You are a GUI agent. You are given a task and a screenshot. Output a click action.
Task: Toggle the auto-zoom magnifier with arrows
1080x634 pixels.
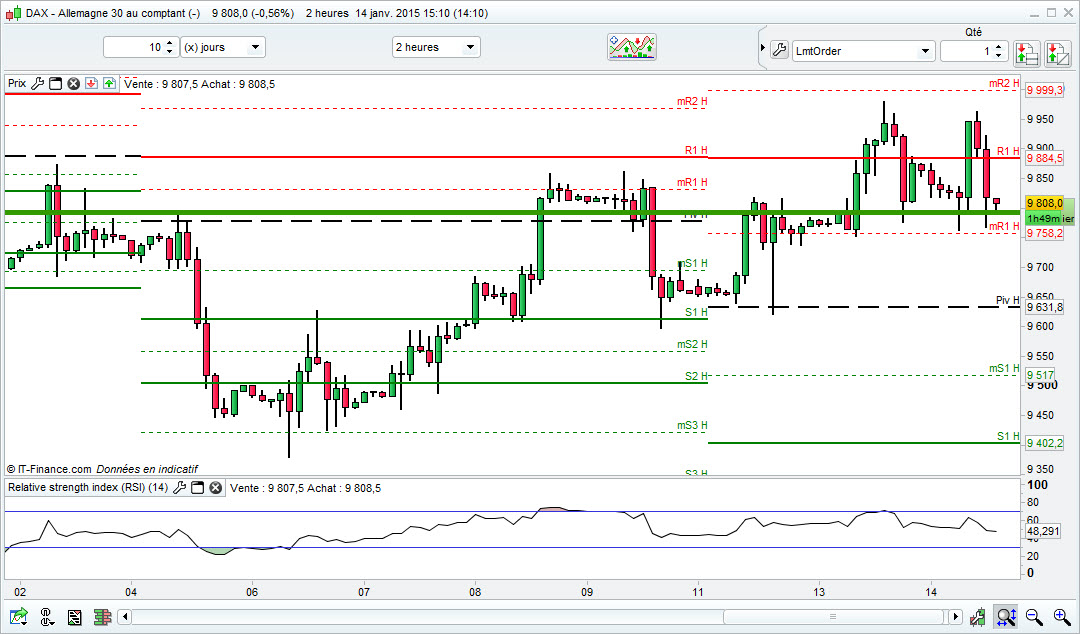click(1006, 616)
